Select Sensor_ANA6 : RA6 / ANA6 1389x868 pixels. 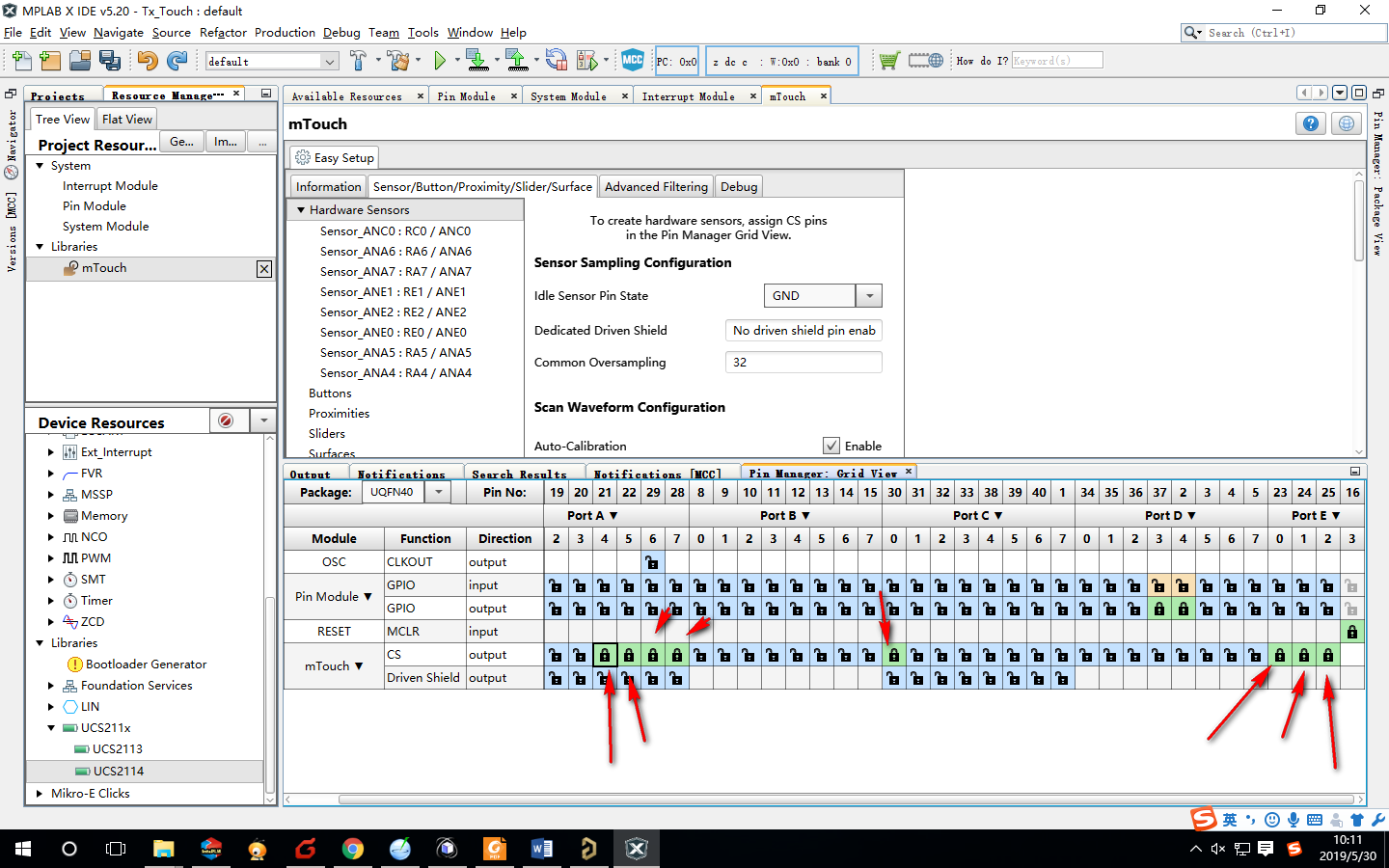395,252
